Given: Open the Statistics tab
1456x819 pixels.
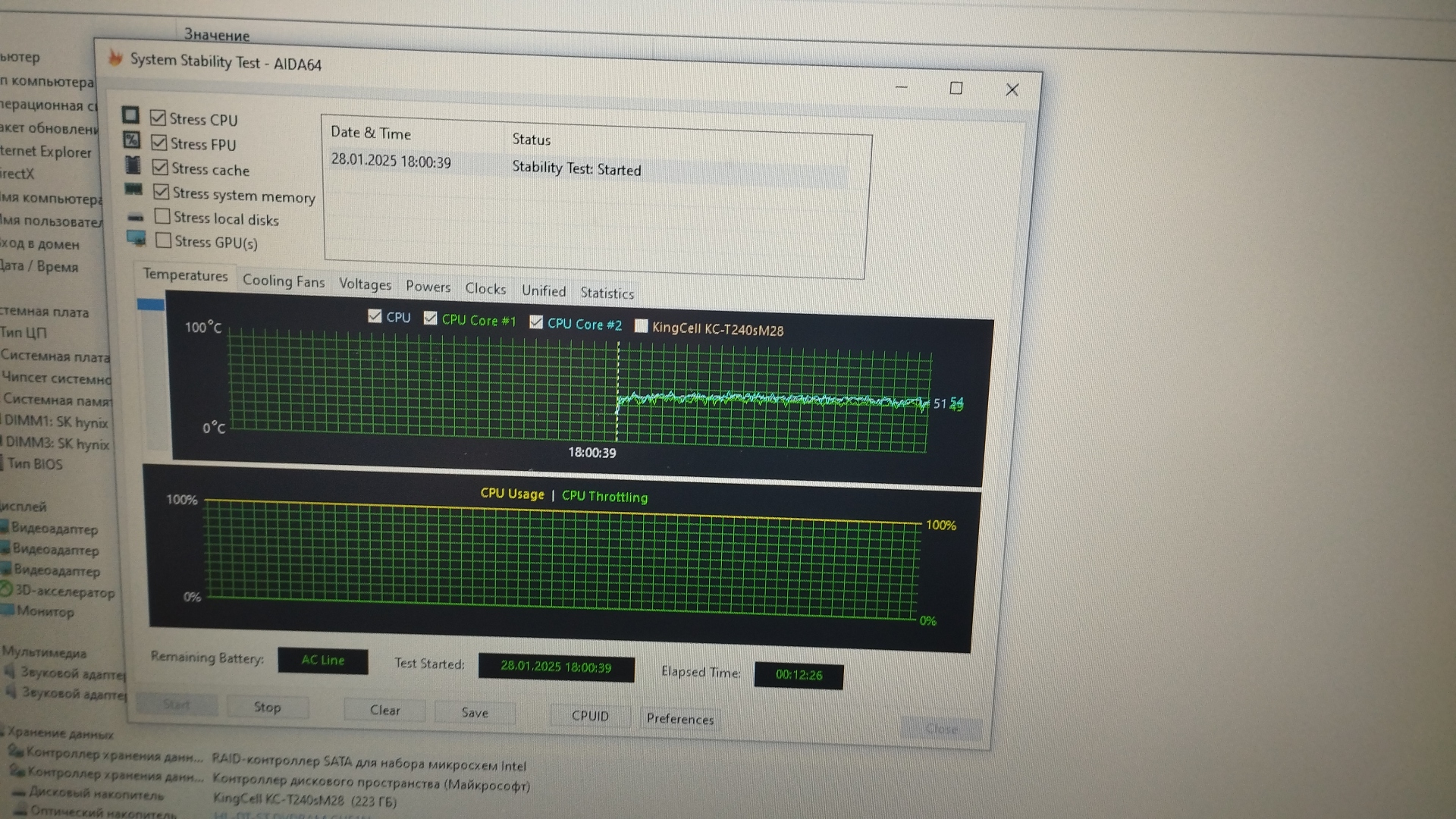Looking at the screenshot, I should (x=607, y=293).
